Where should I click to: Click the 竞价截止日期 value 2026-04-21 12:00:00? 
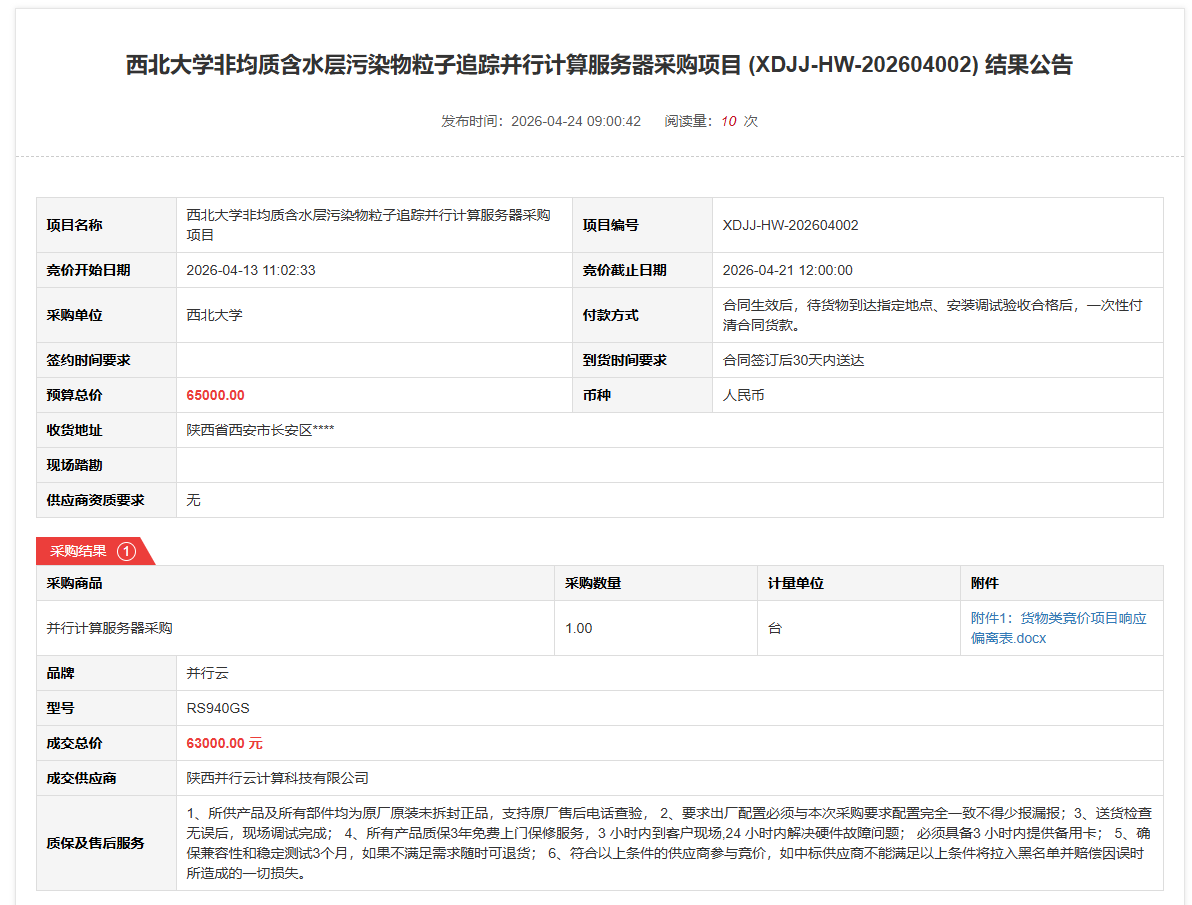787,270
